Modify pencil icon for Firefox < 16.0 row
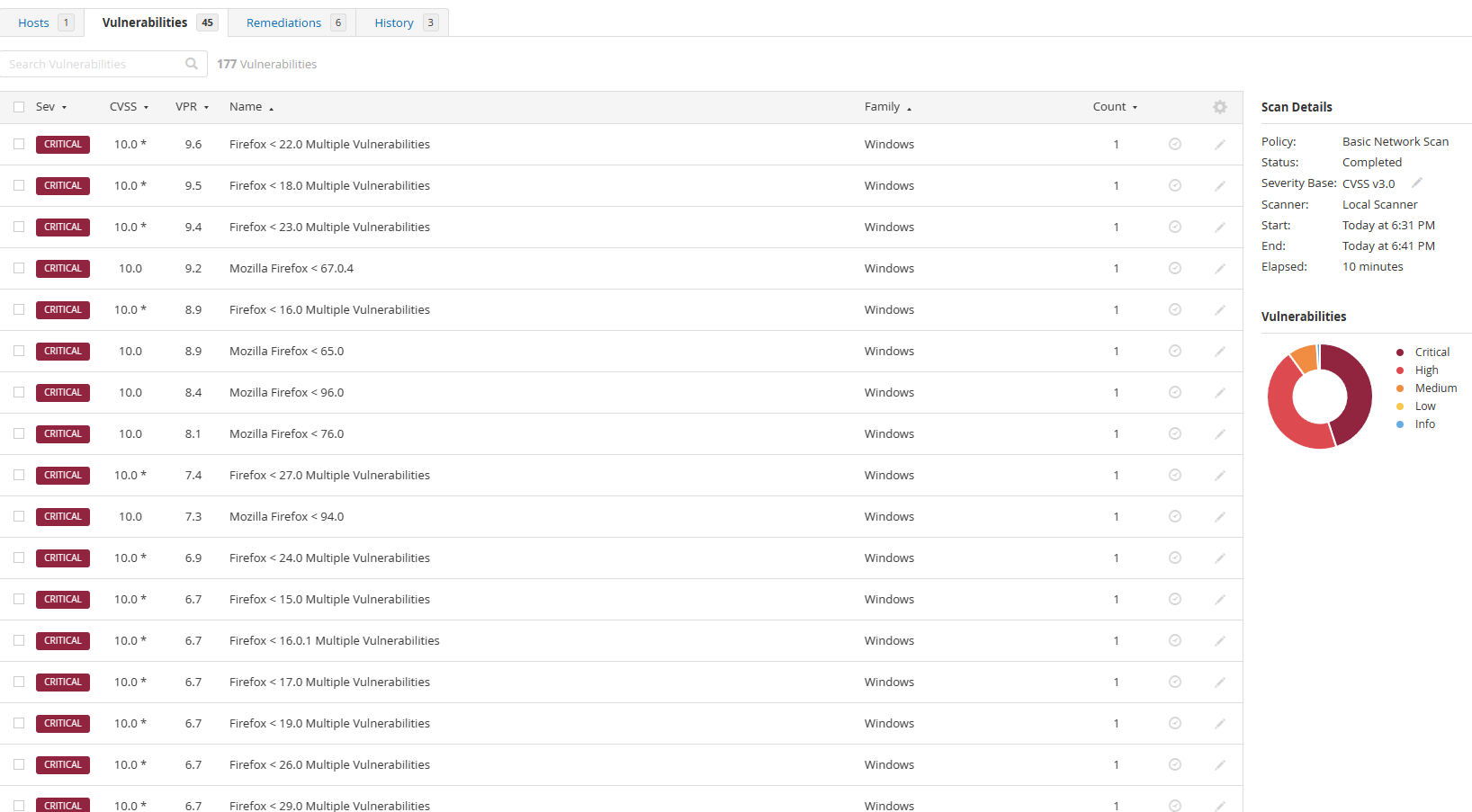The image size is (1472, 812). click(1220, 309)
